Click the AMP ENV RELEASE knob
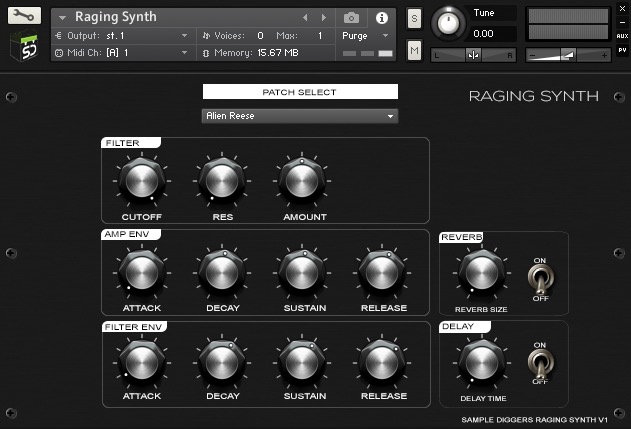Image resolution: width=631 pixels, height=429 pixels. (x=382, y=273)
